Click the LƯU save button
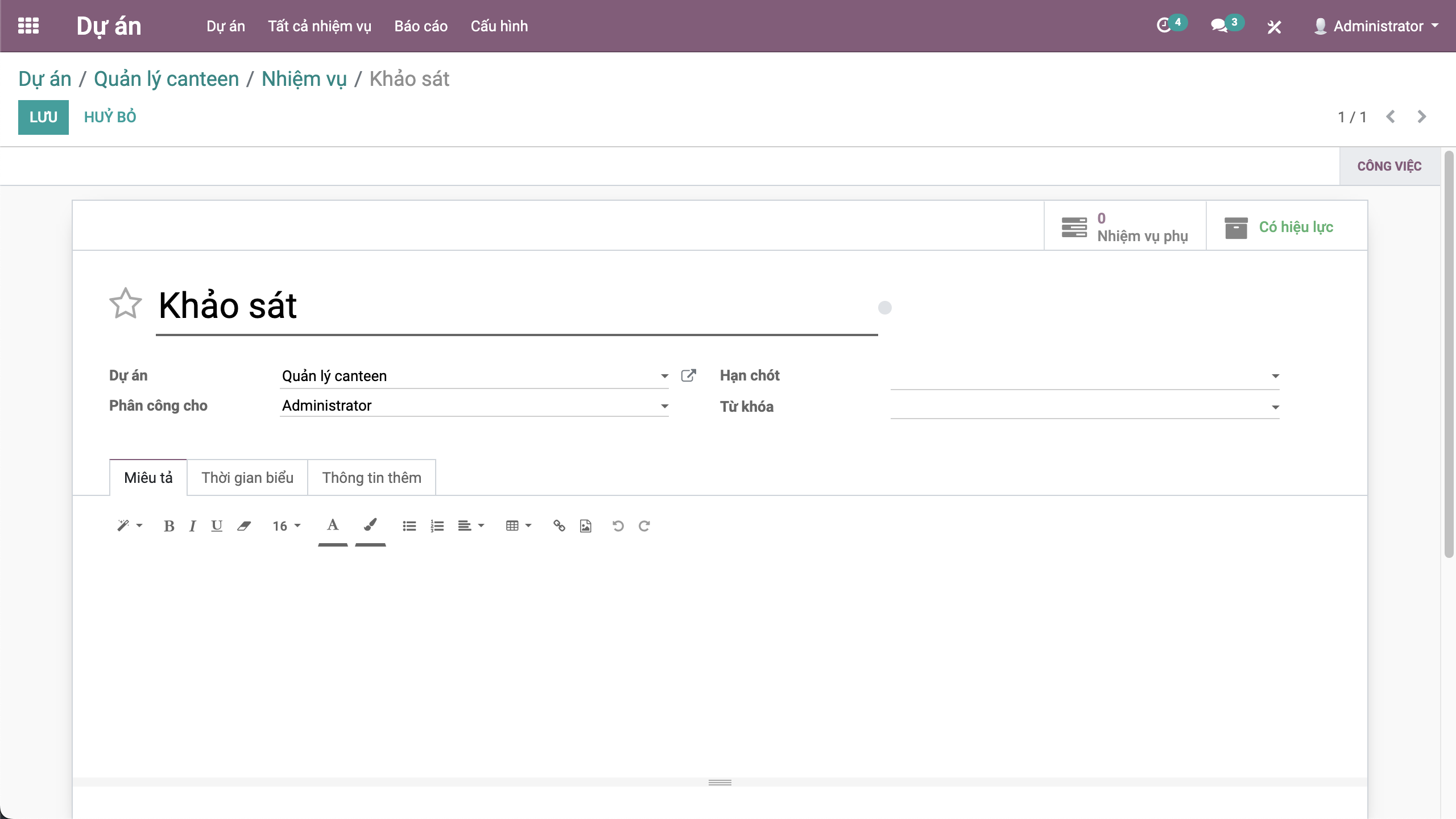Image resolution: width=1456 pixels, height=819 pixels. tap(43, 117)
